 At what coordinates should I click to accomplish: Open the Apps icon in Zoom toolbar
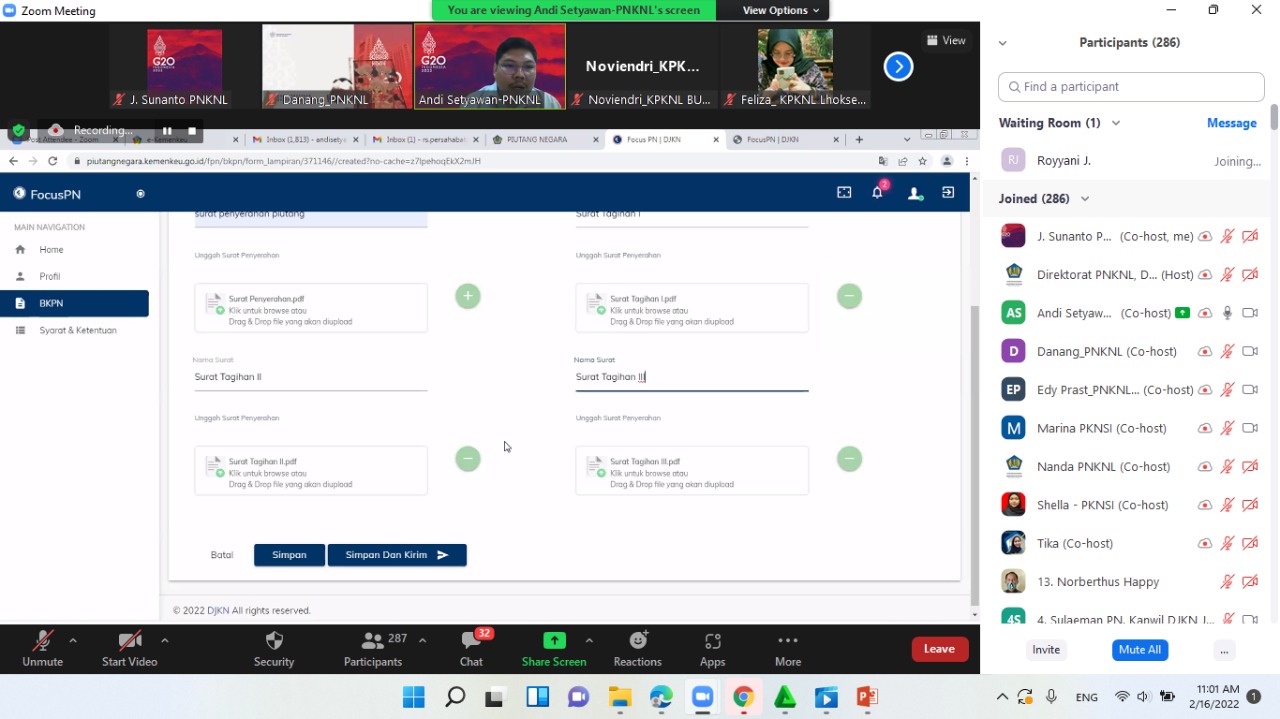pos(712,642)
